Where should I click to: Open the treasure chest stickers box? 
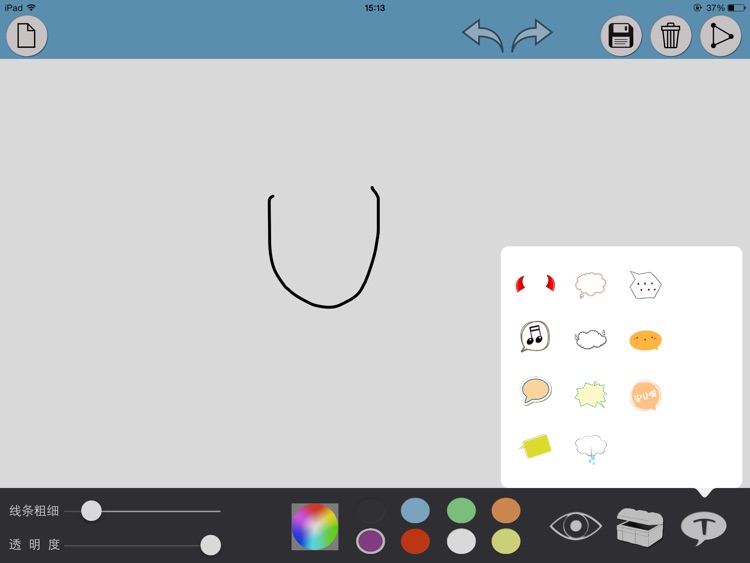click(640, 527)
